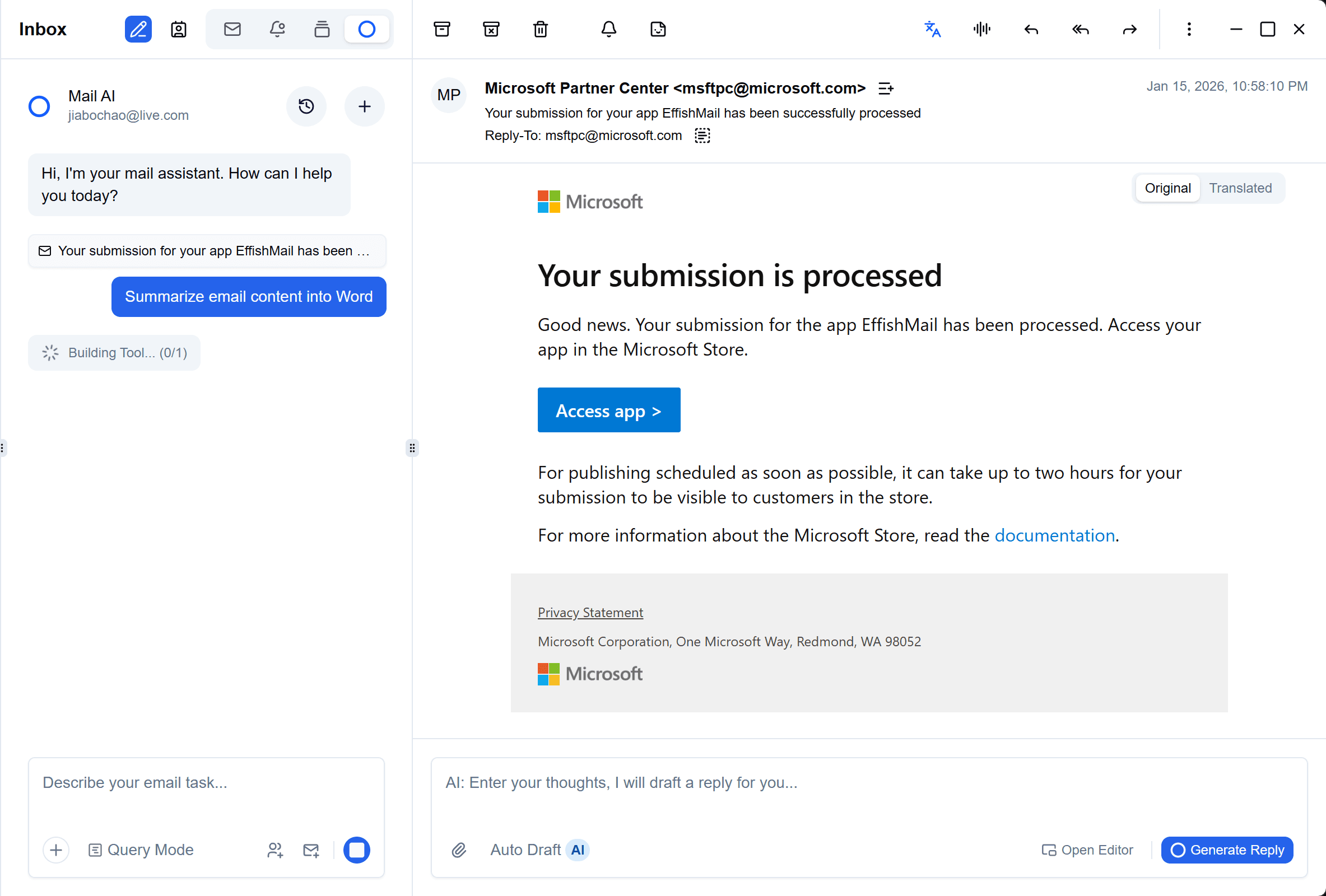This screenshot has width=1326, height=896.
Task: Click the Building Tool progress indicator
Action: click(x=114, y=352)
